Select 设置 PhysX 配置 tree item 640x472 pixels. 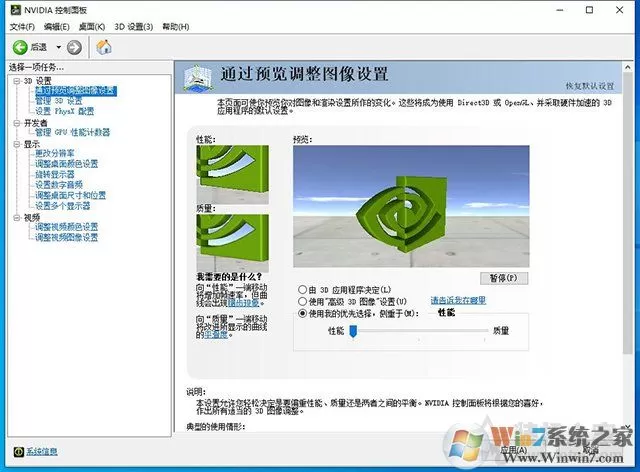(64, 111)
